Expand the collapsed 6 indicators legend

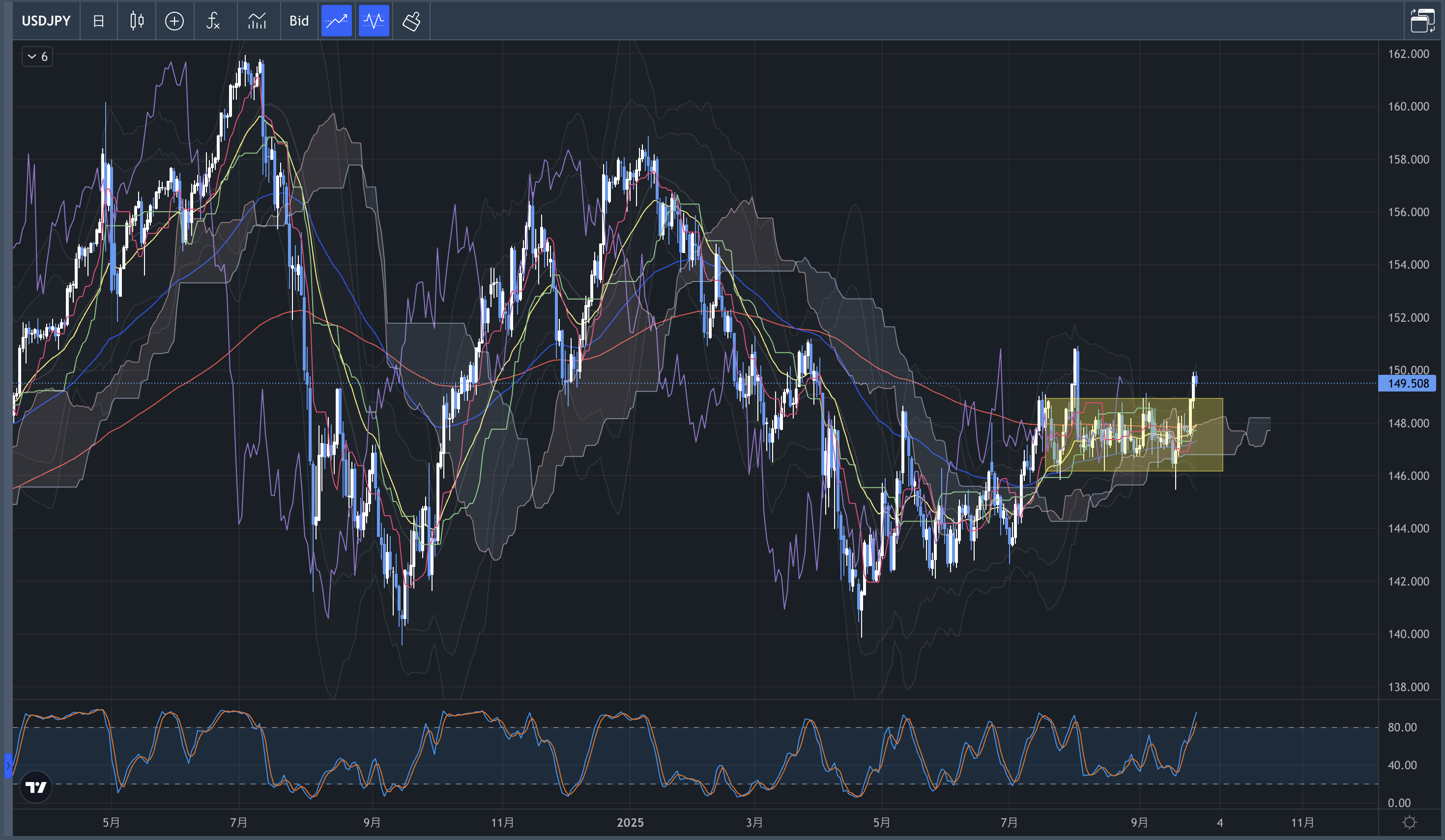[38, 56]
